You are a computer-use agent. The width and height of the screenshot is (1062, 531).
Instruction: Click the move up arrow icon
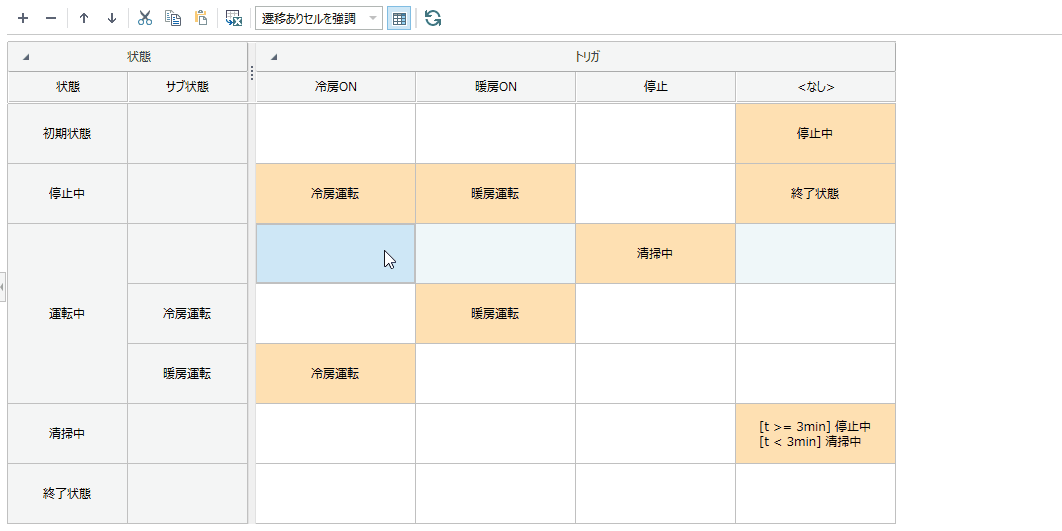click(84, 18)
